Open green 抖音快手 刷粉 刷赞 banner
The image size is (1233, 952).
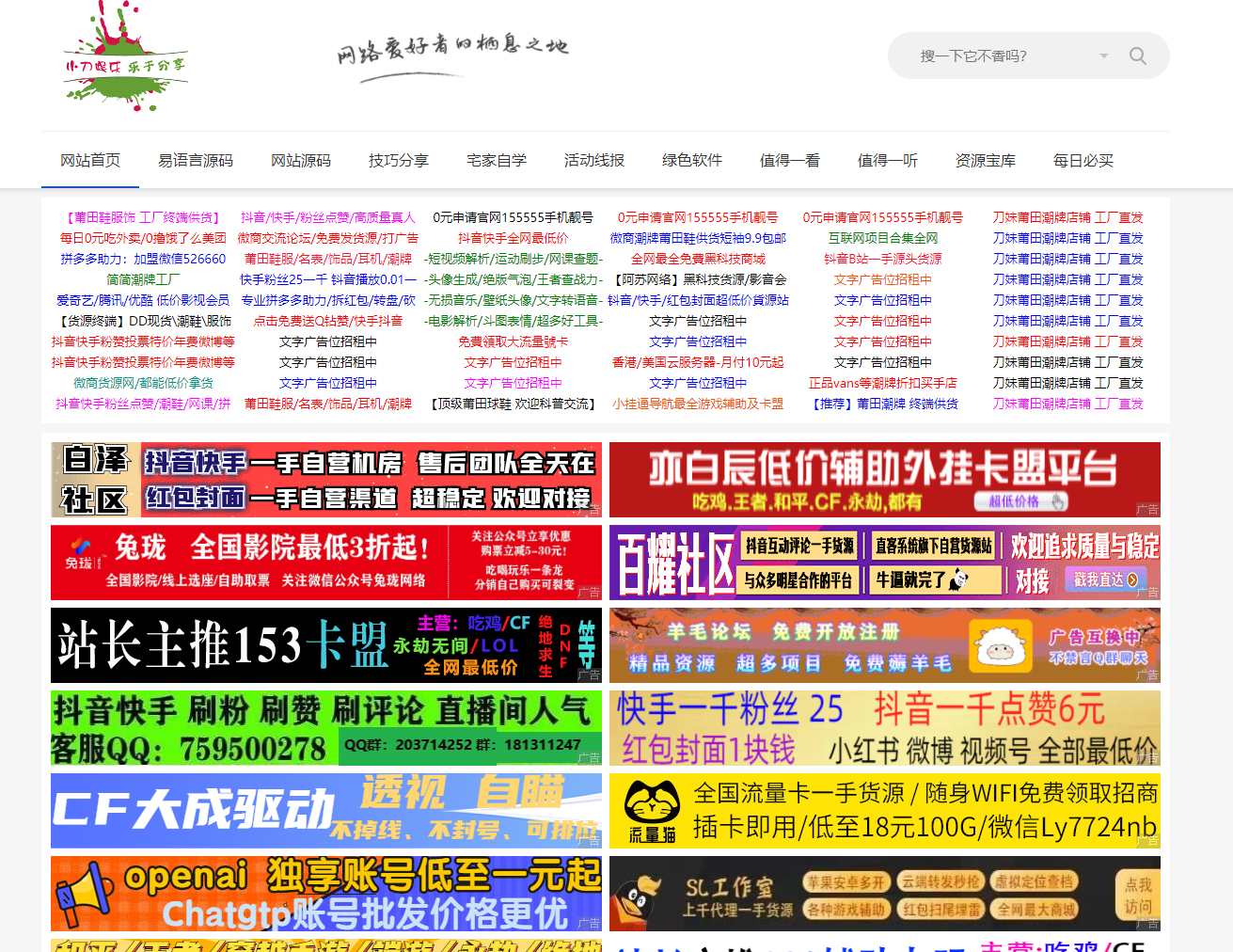[326, 728]
